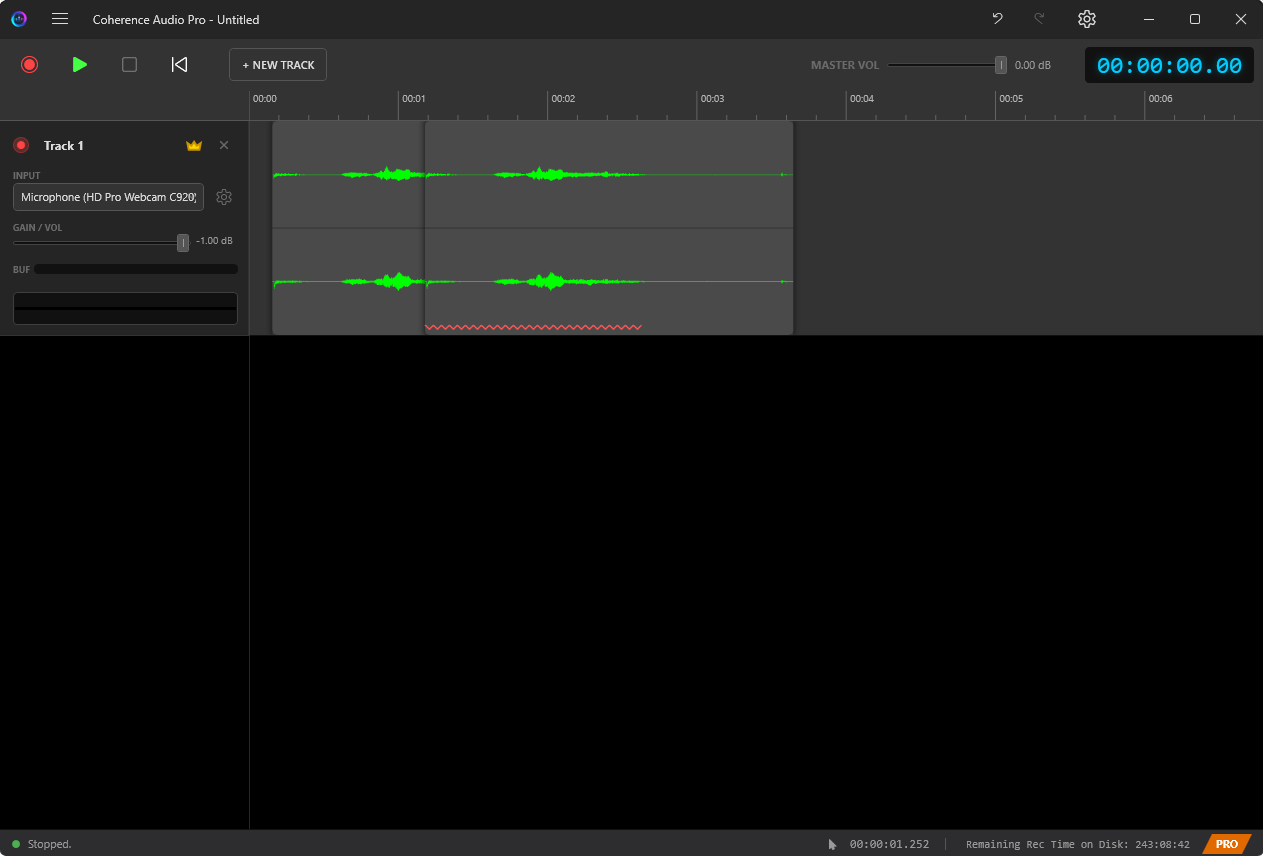Open the input device selector on Track 1
Viewport: 1263px width, 856px height.
(107, 196)
